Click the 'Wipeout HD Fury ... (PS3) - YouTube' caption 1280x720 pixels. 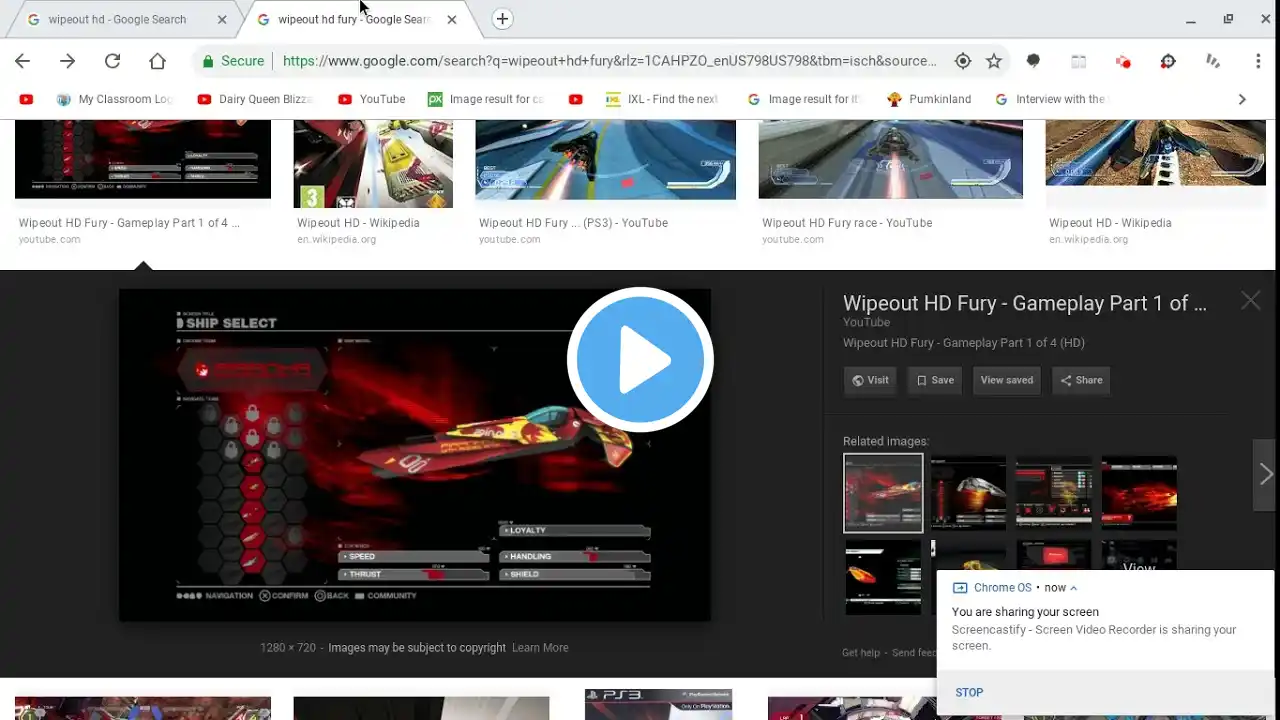[x=573, y=223]
